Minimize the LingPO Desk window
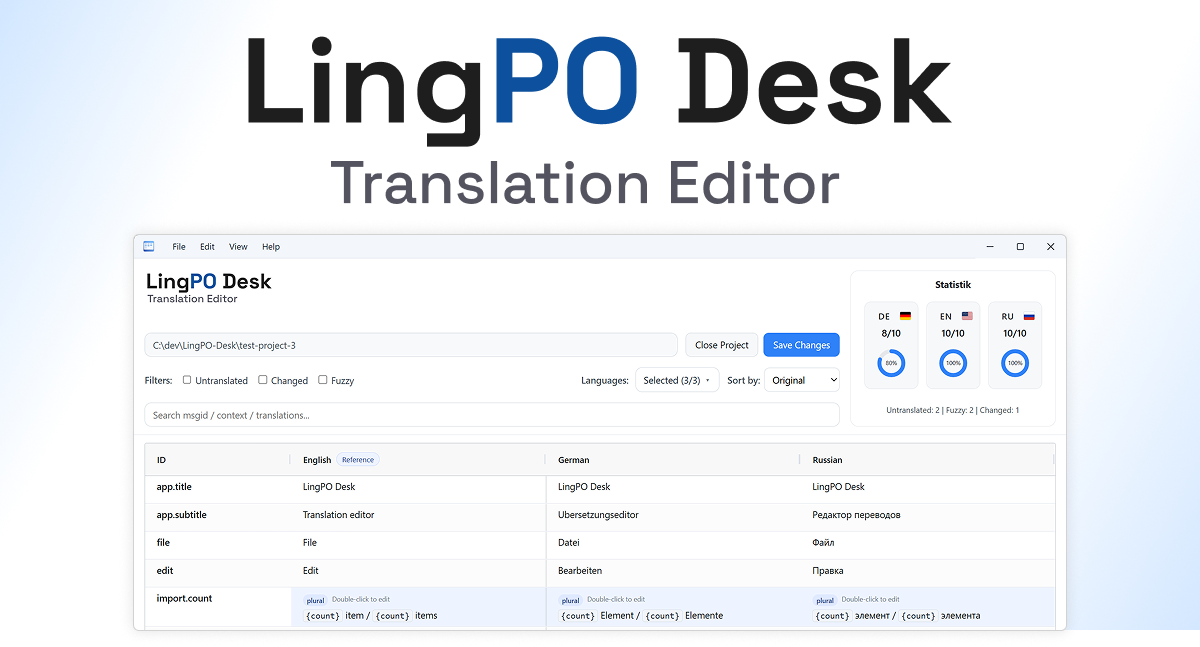Screen dimensions: 1200x647 (x=989, y=247)
